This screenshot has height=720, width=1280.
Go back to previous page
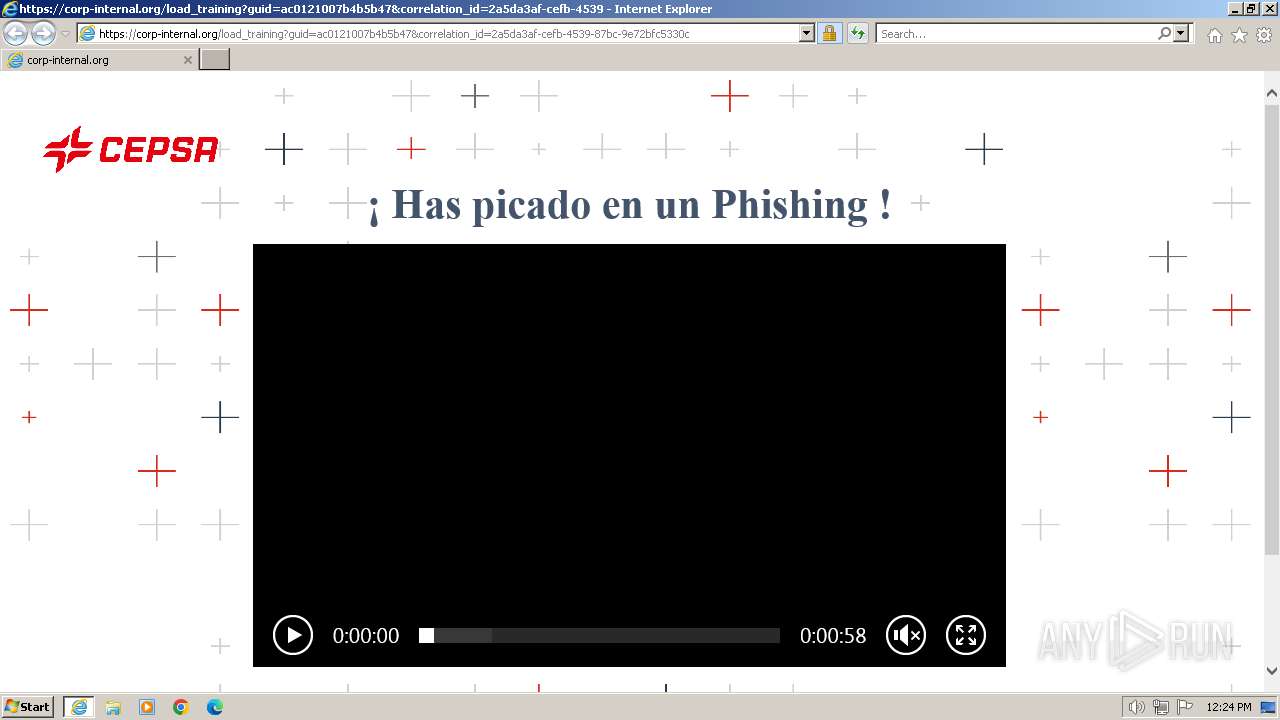coord(15,34)
